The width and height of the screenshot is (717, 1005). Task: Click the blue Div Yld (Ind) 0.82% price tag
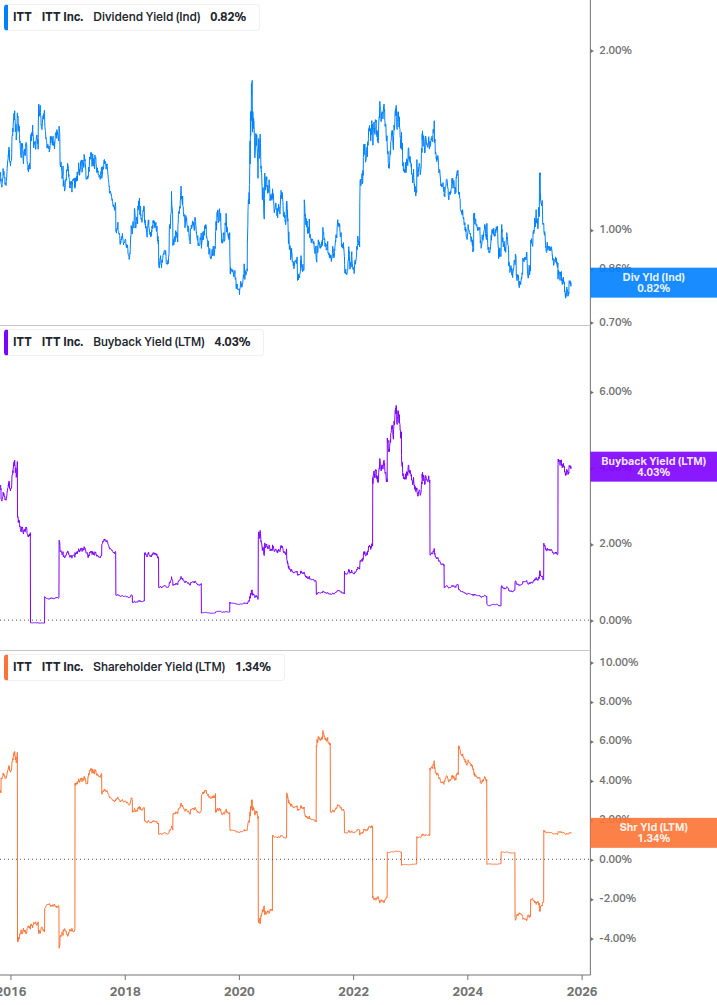(x=653, y=283)
